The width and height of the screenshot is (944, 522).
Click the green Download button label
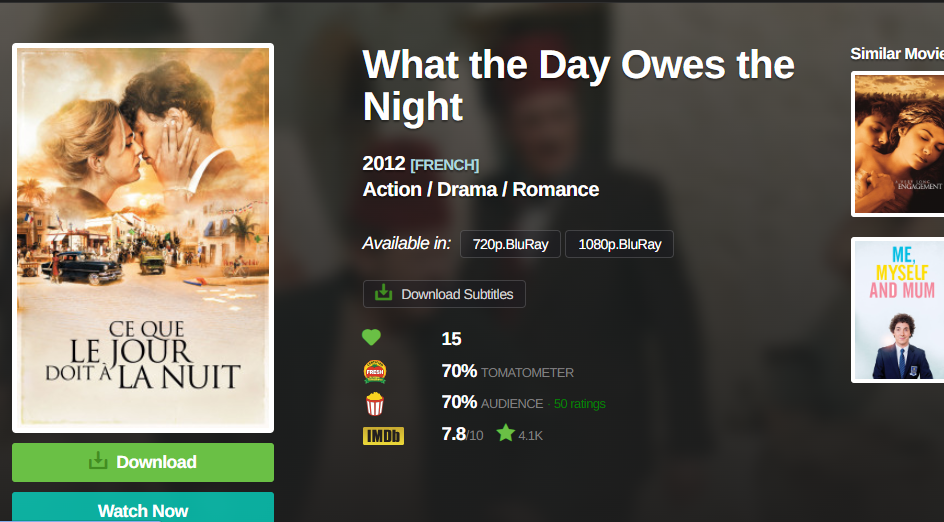[x=156, y=462]
